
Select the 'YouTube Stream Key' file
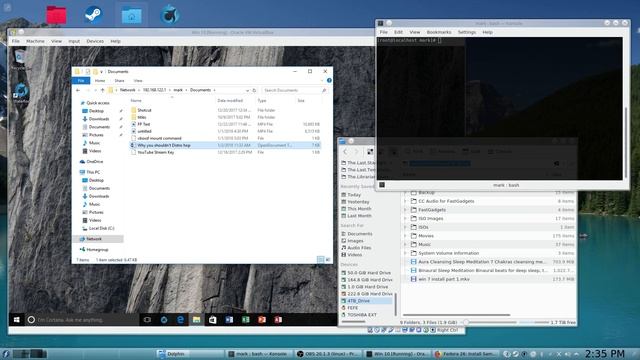coord(156,152)
